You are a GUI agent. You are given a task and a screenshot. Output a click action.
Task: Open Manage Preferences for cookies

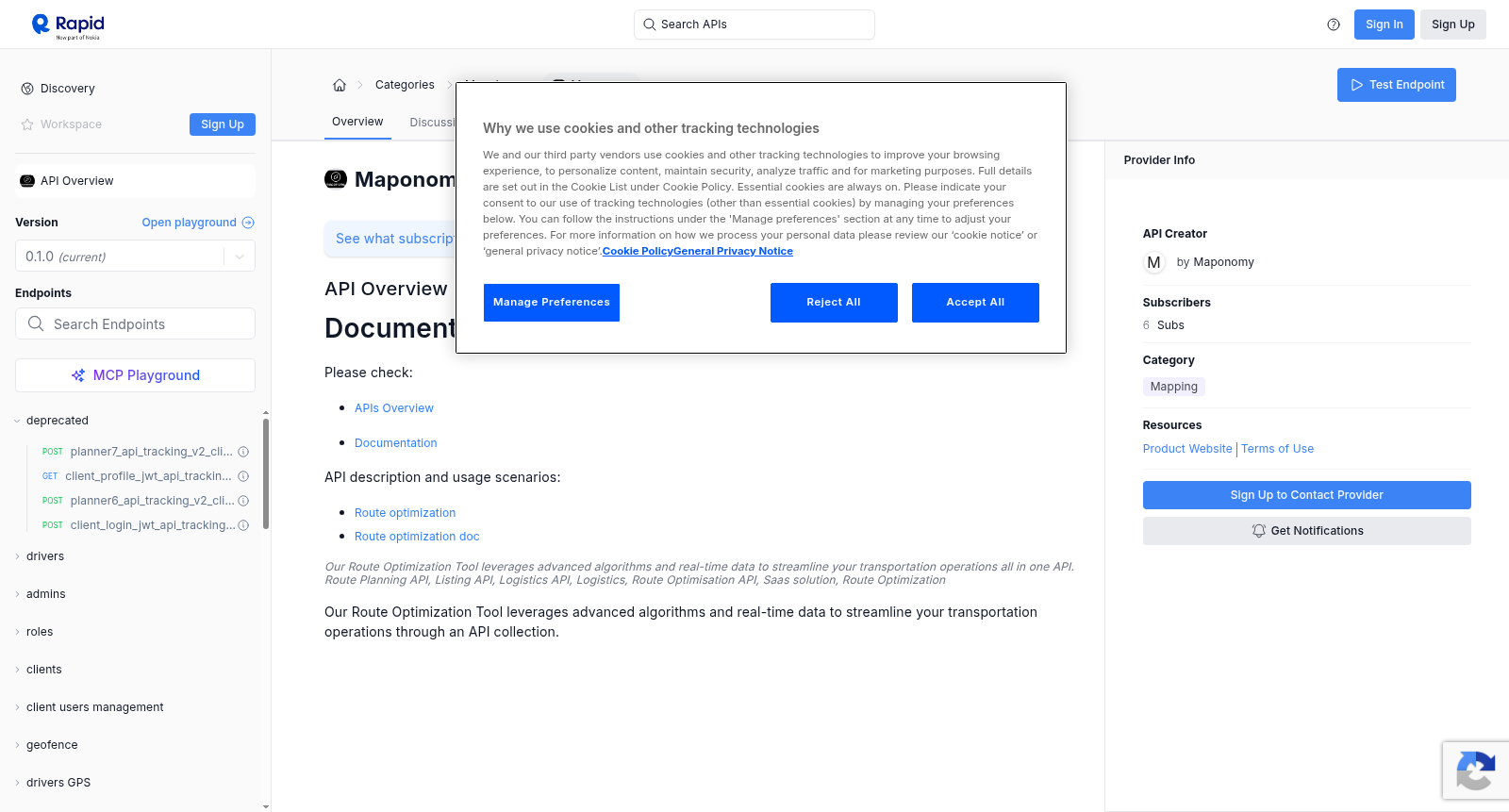click(552, 303)
